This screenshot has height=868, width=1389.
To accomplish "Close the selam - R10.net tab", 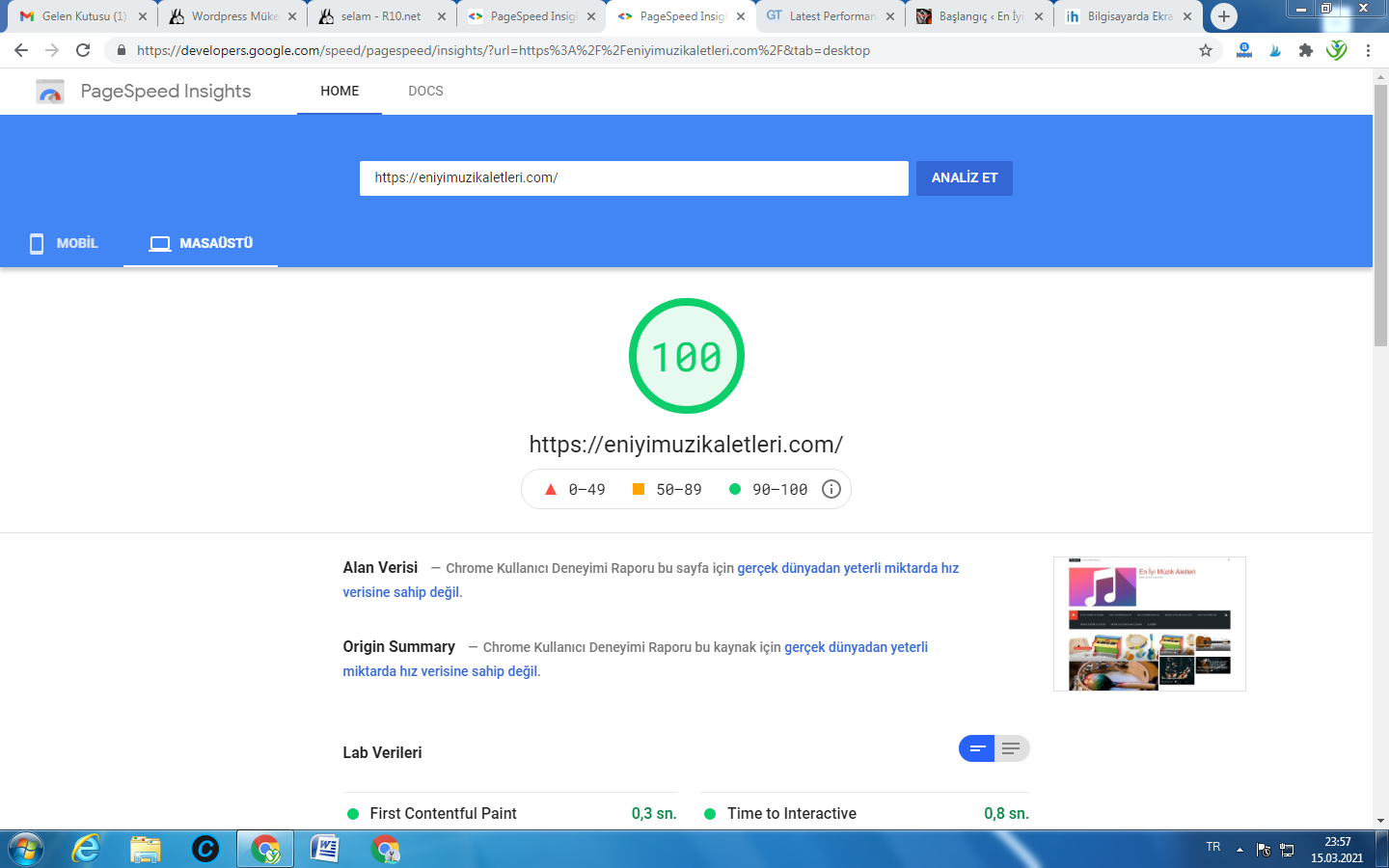I will coord(442,16).
